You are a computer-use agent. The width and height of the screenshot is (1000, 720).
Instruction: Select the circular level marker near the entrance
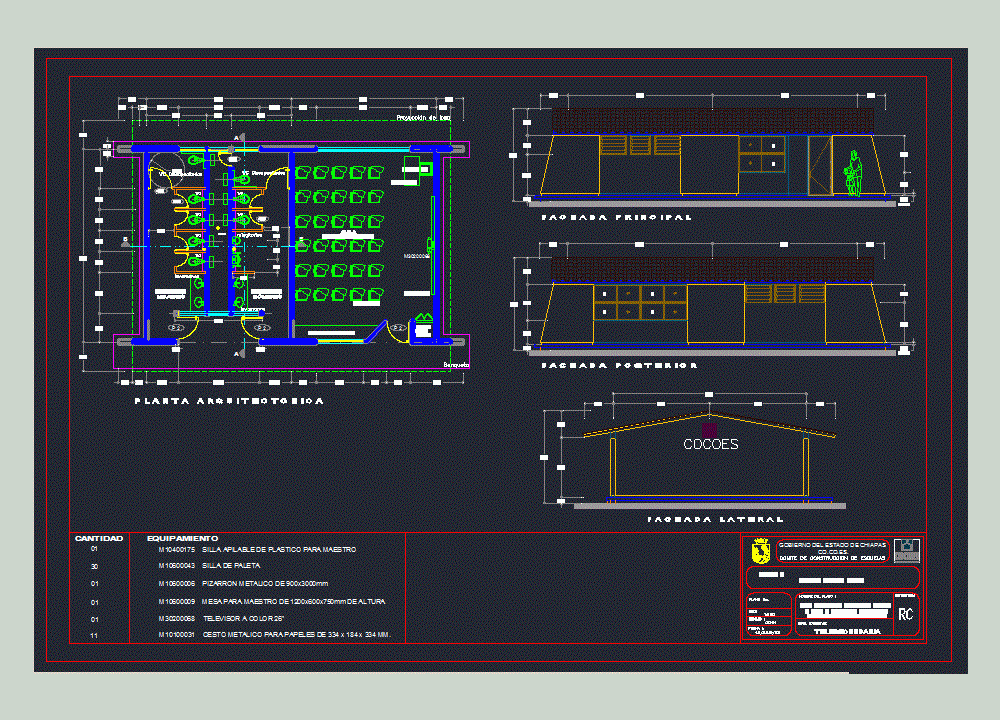396,327
